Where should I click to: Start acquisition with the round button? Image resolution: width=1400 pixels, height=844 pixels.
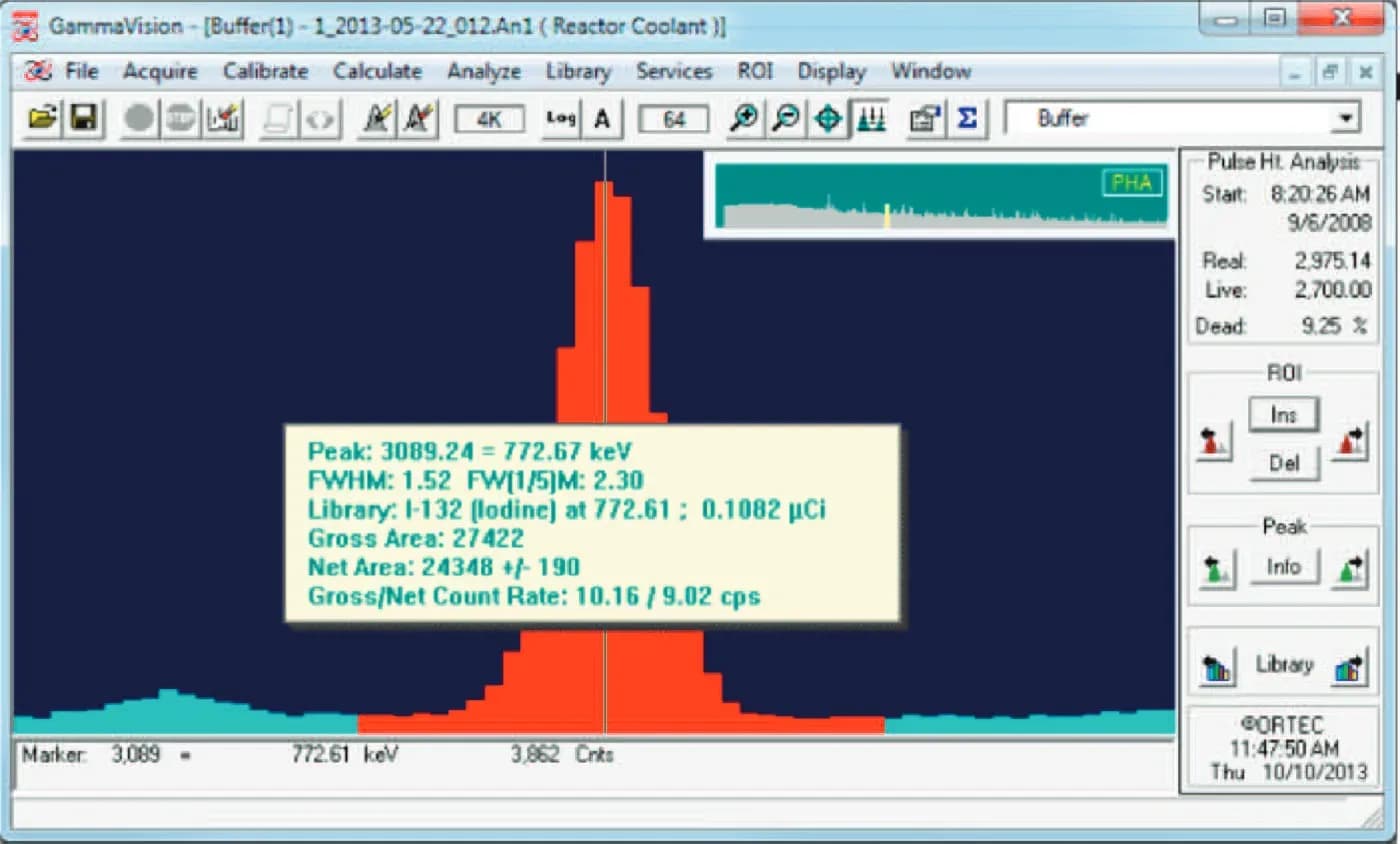click(x=139, y=119)
